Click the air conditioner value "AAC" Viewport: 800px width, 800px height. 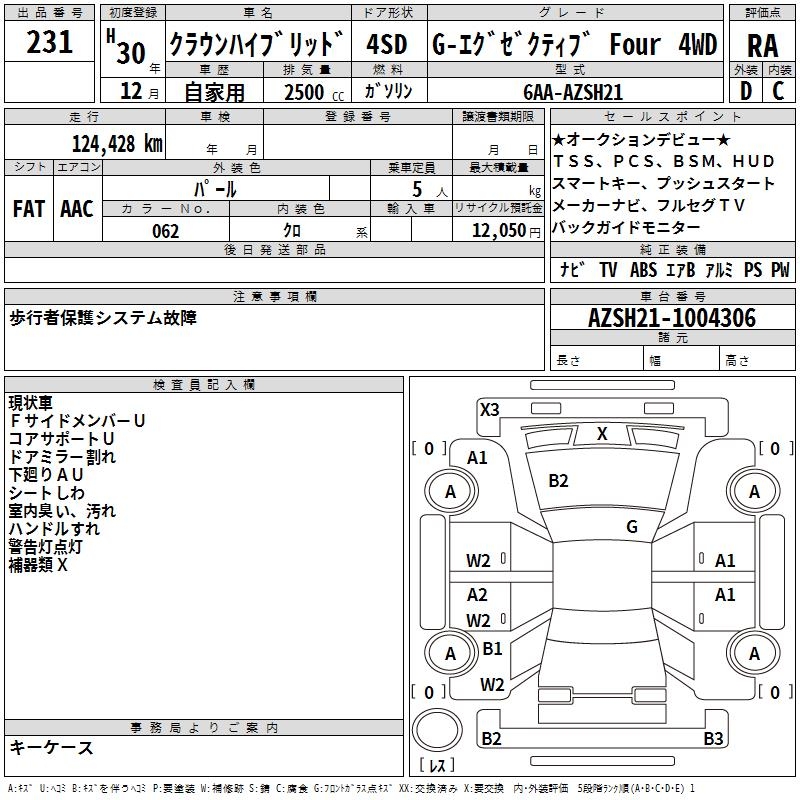click(x=77, y=209)
